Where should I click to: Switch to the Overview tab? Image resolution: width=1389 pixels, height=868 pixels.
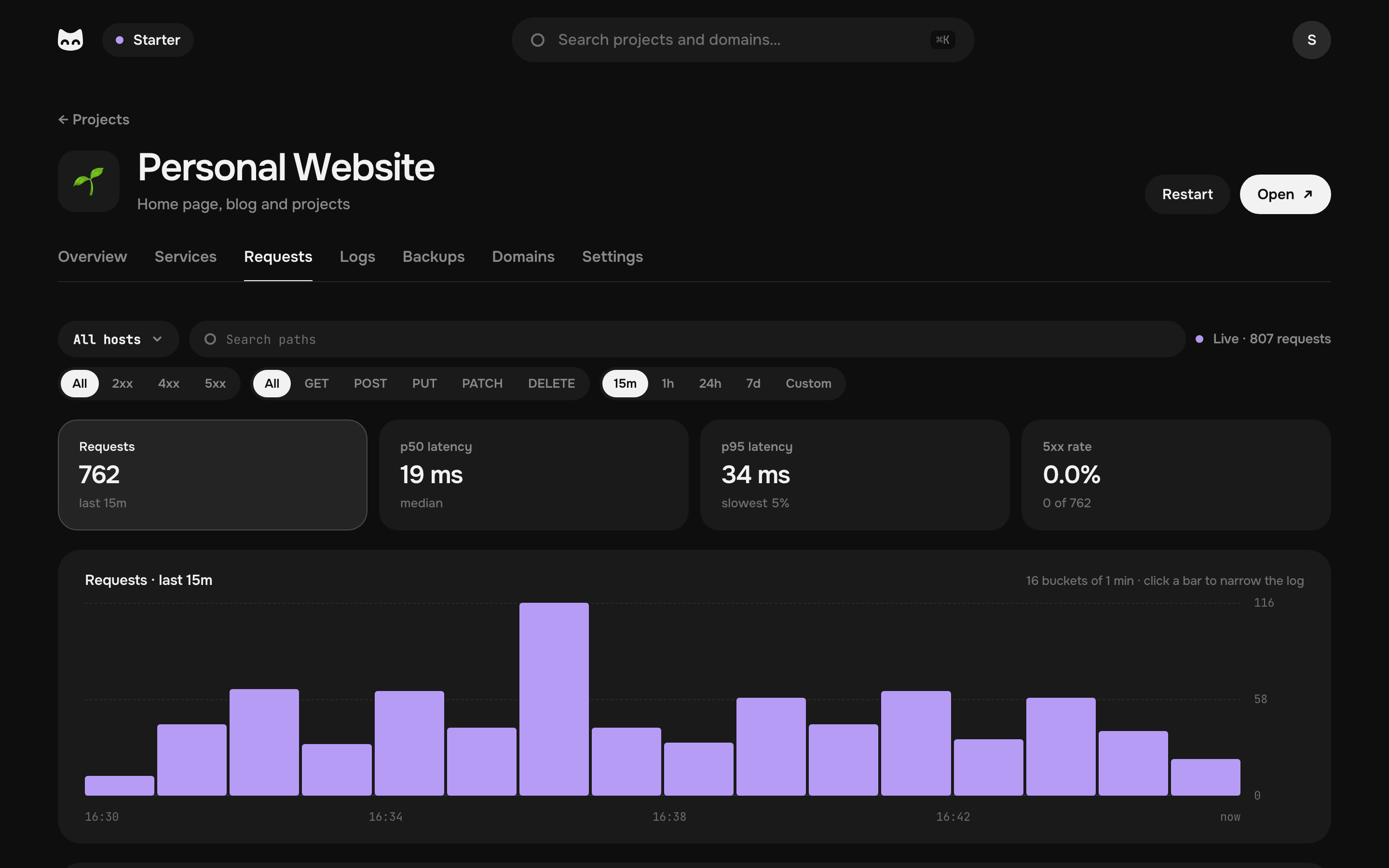click(93, 257)
